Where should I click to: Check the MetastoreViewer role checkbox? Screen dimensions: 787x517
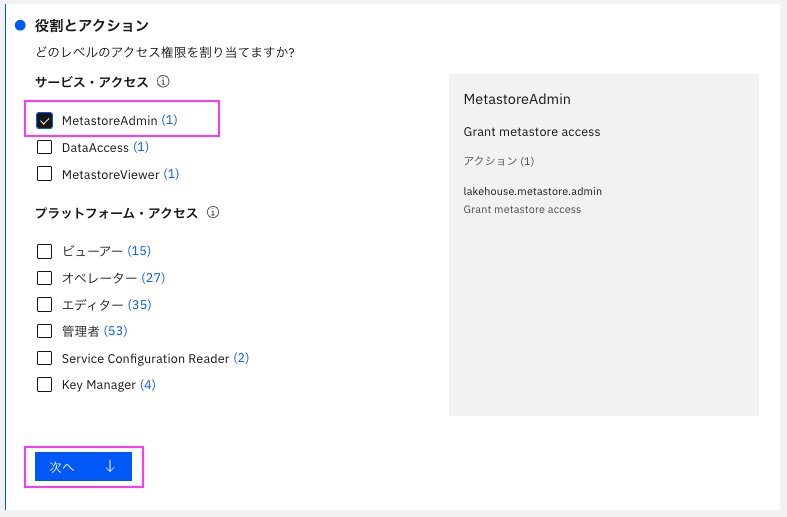[x=45, y=174]
